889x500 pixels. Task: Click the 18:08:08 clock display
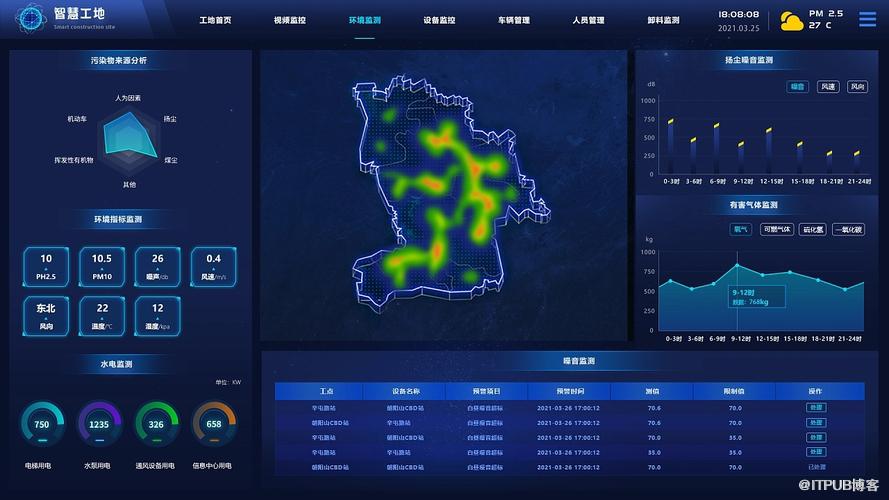tap(738, 14)
